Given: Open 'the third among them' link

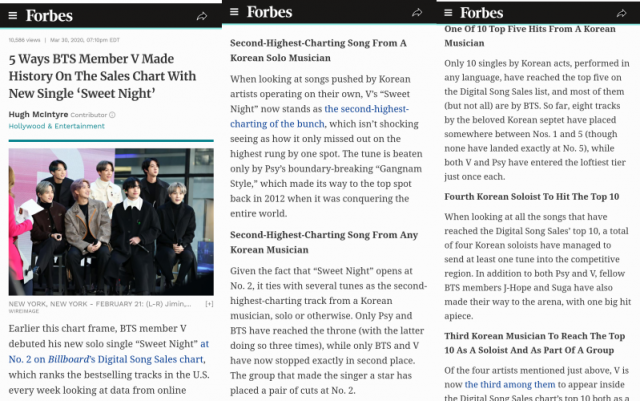Looking at the screenshot, I should pos(510,384).
